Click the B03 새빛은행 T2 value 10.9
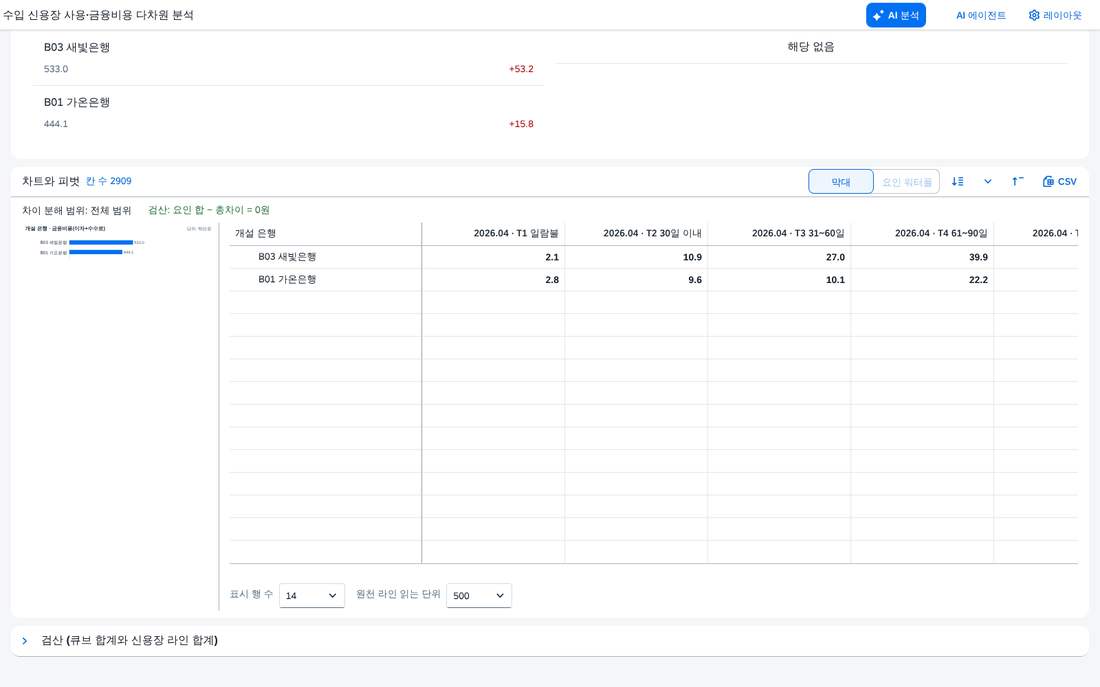The image size is (1100, 687). pos(692,258)
